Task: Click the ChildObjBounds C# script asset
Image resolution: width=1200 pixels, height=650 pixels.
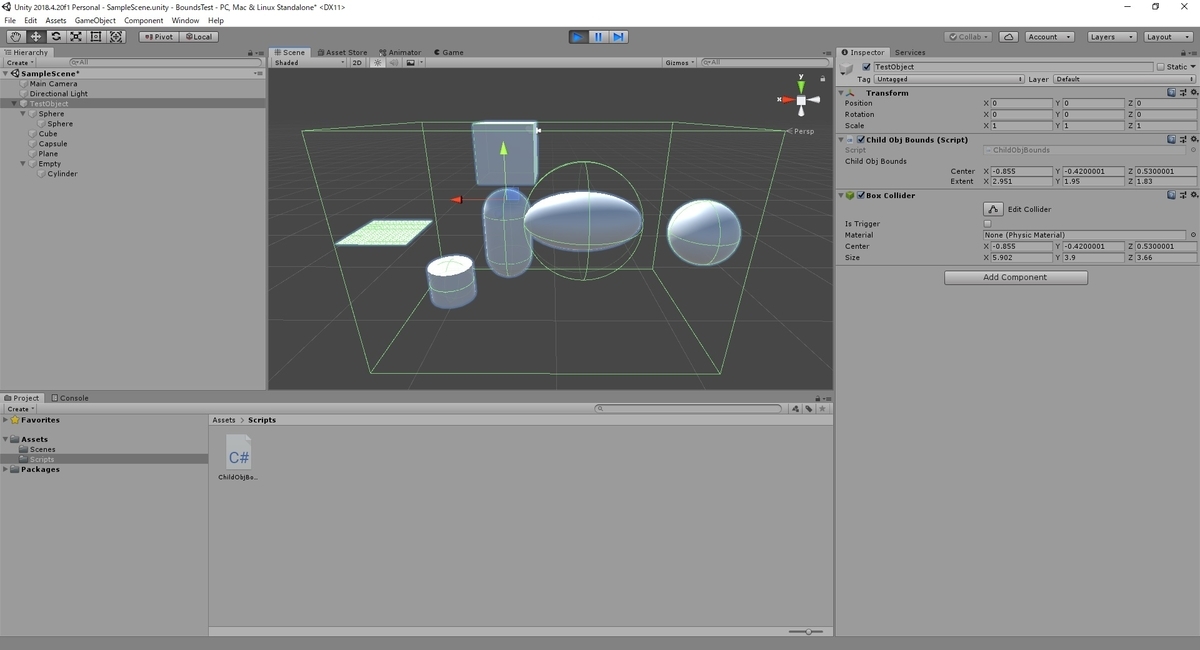Action: [239, 458]
